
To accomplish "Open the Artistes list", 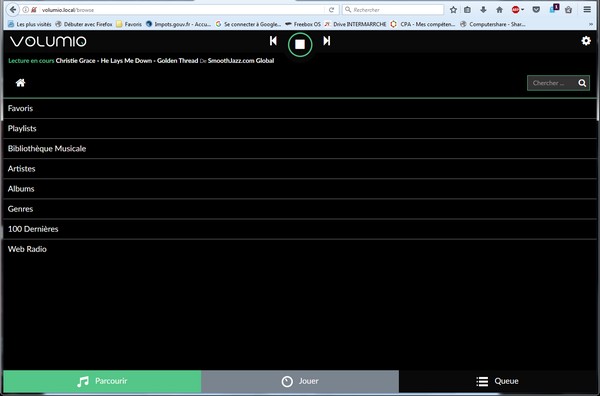I will coord(300,169).
